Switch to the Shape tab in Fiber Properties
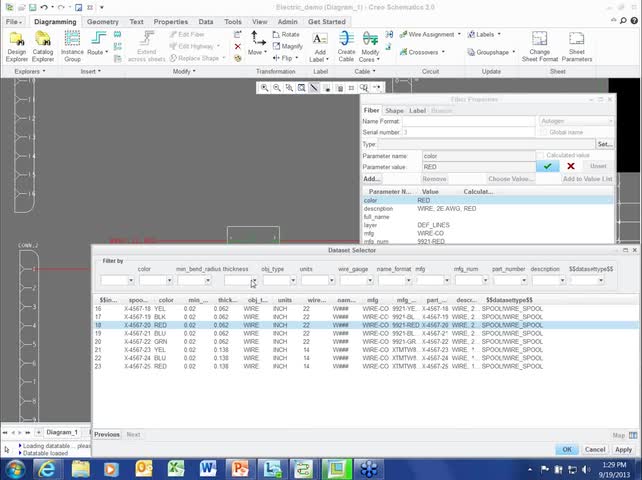Image resolution: width=642 pixels, height=480 pixels. click(x=394, y=111)
